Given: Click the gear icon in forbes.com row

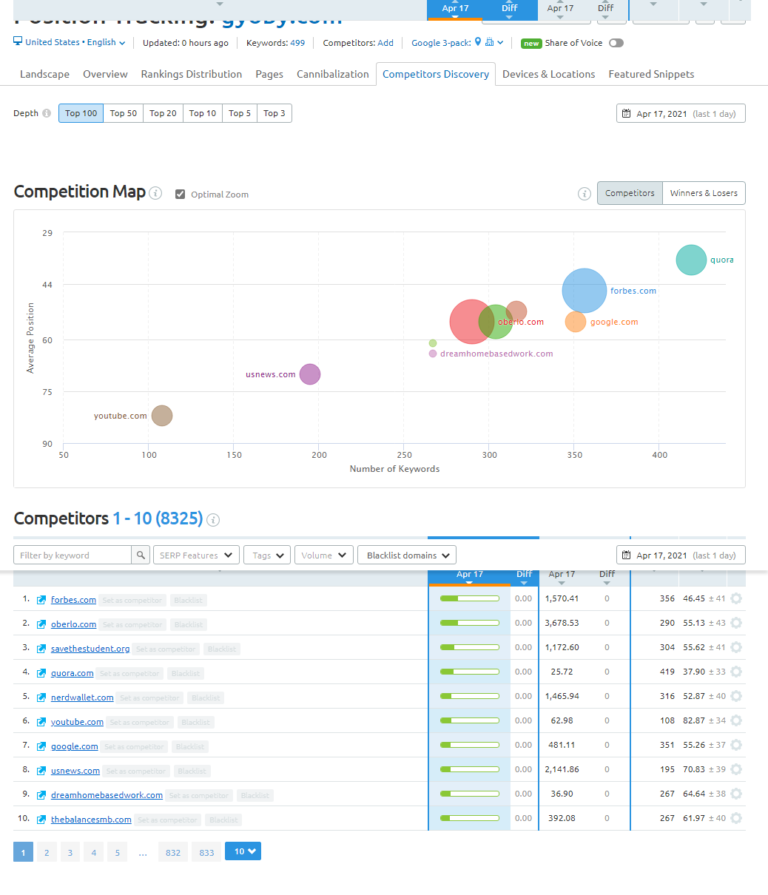Looking at the screenshot, I should pyautogui.click(x=737, y=599).
